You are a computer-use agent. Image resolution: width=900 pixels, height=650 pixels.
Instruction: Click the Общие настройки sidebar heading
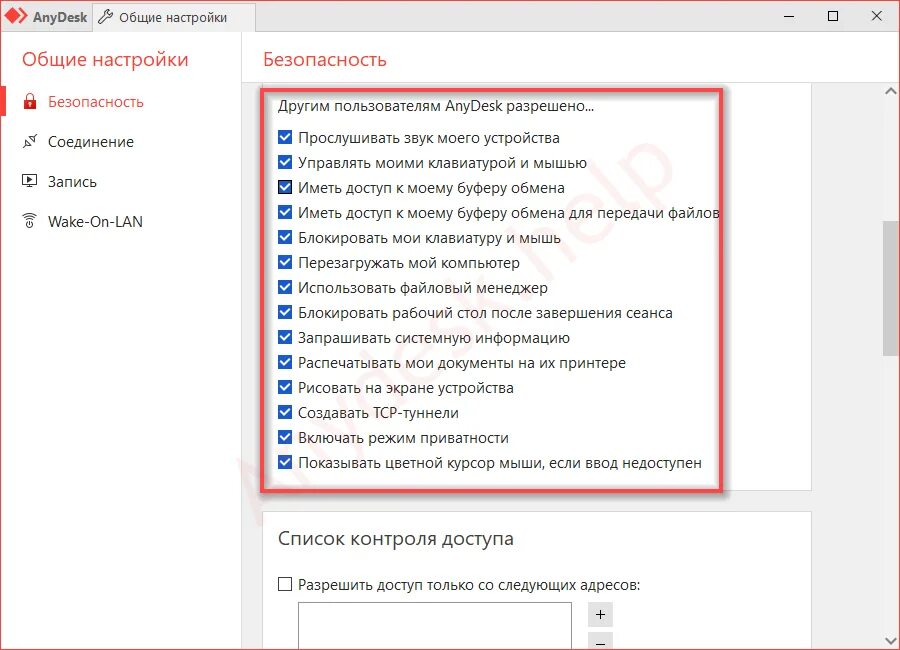[105, 59]
